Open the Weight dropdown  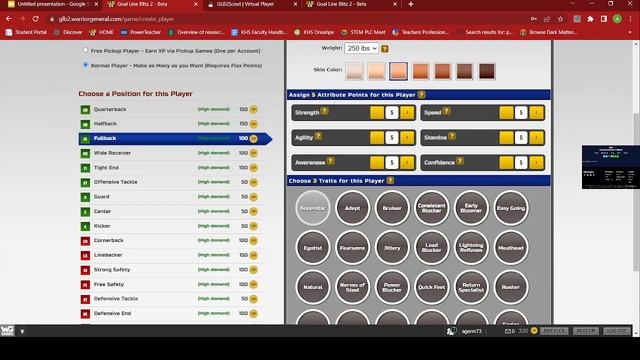click(361, 48)
